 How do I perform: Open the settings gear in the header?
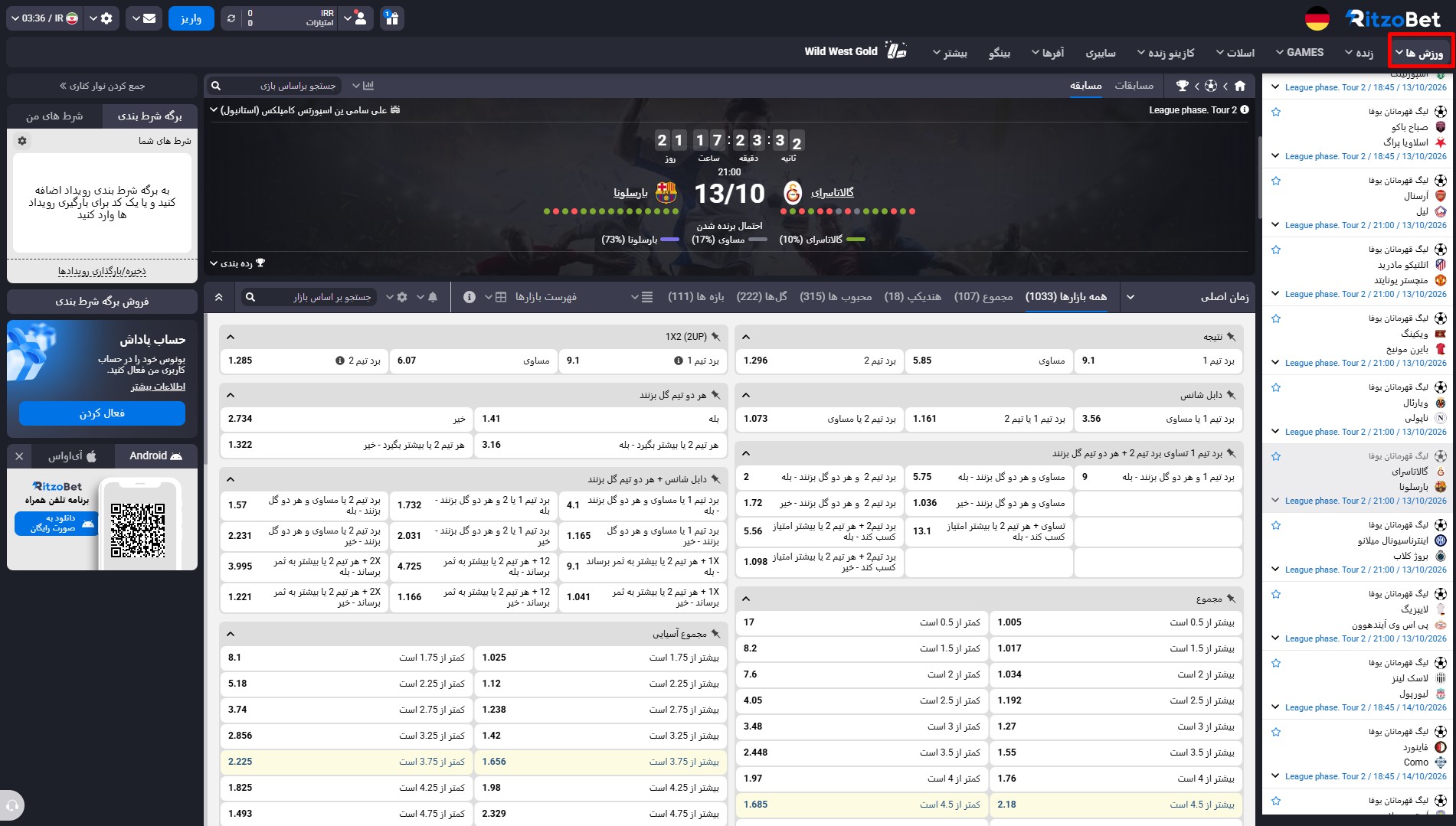pos(101,18)
